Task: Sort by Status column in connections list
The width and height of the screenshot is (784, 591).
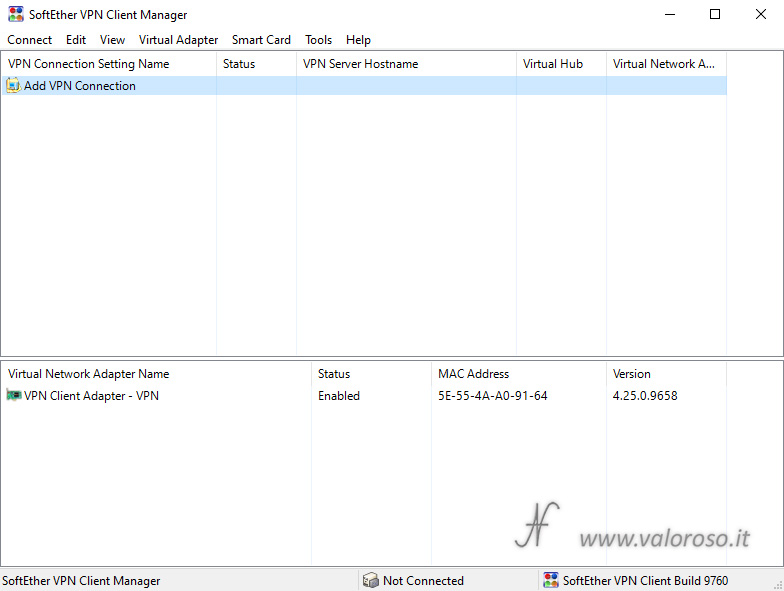Action: [x=256, y=64]
